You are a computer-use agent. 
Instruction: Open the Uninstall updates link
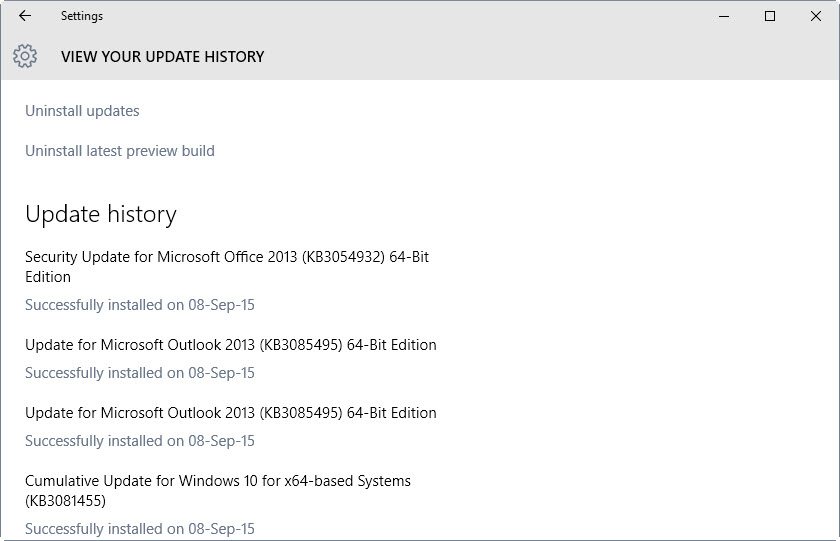click(x=82, y=111)
